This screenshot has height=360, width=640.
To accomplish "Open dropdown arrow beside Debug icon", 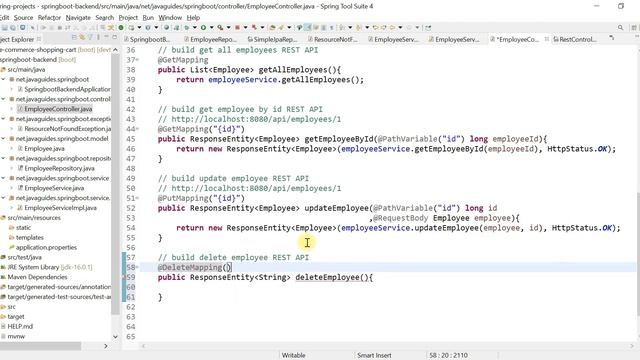I will [x=195, y=28].
